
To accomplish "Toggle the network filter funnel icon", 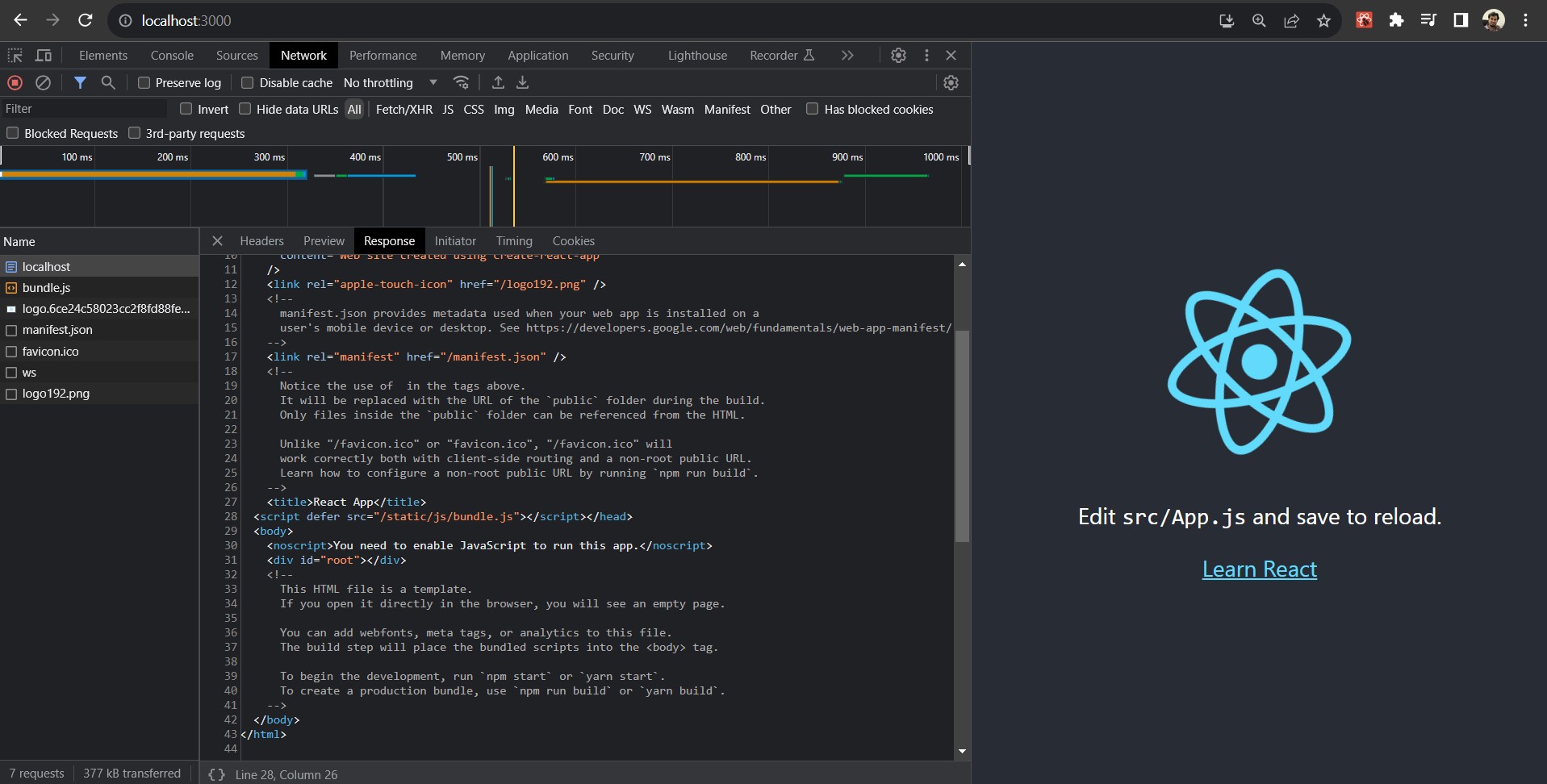I will click(x=80, y=82).
